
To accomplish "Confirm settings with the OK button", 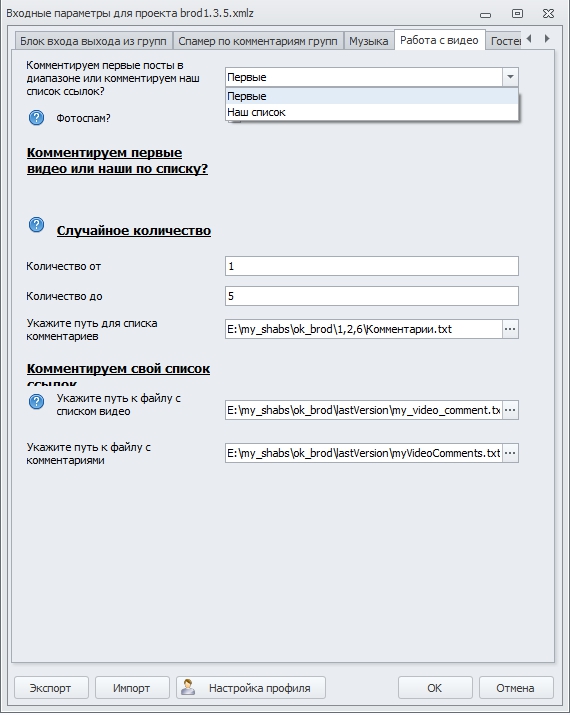I will (435, 687).
